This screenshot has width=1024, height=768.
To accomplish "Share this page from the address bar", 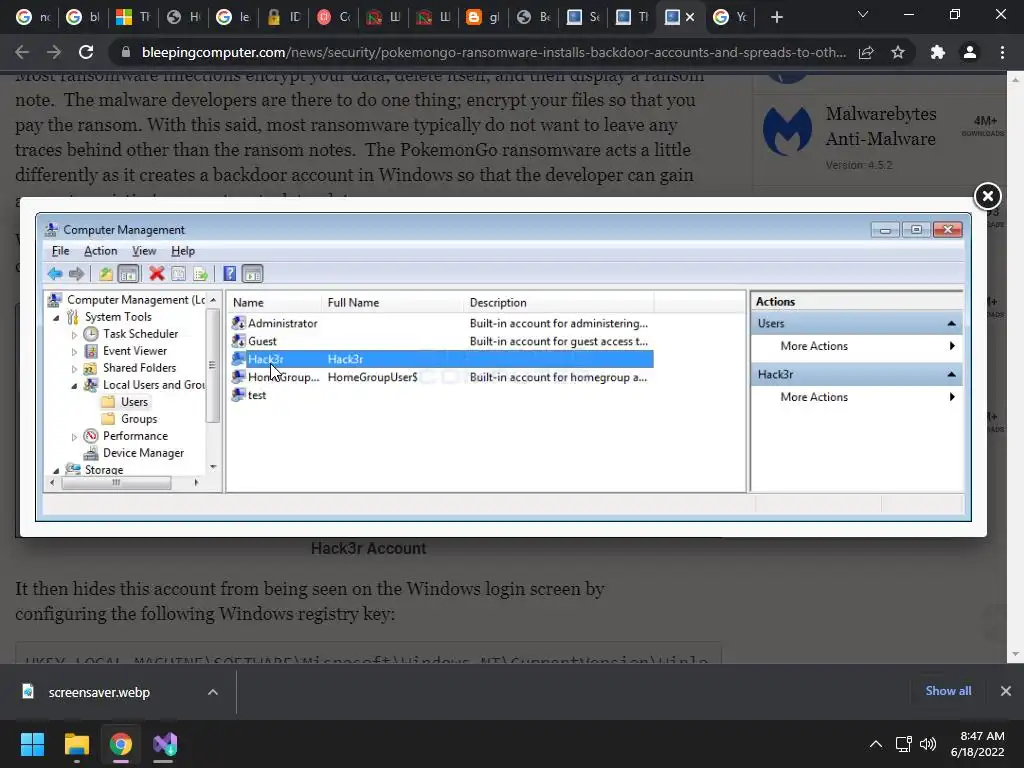I will [866, 52].
